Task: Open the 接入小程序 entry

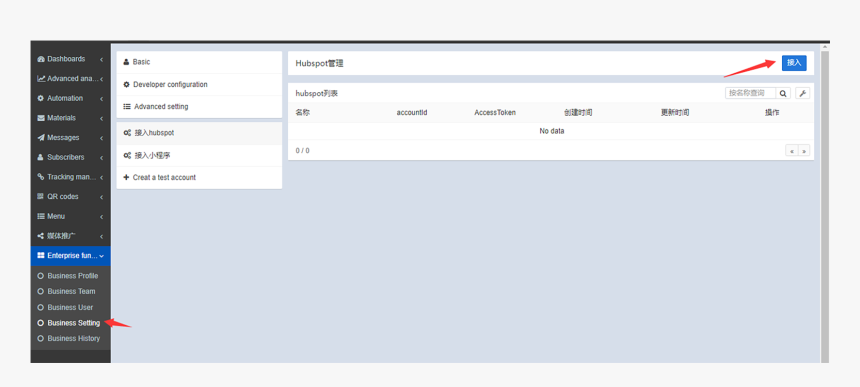Action: pos(199,156)
